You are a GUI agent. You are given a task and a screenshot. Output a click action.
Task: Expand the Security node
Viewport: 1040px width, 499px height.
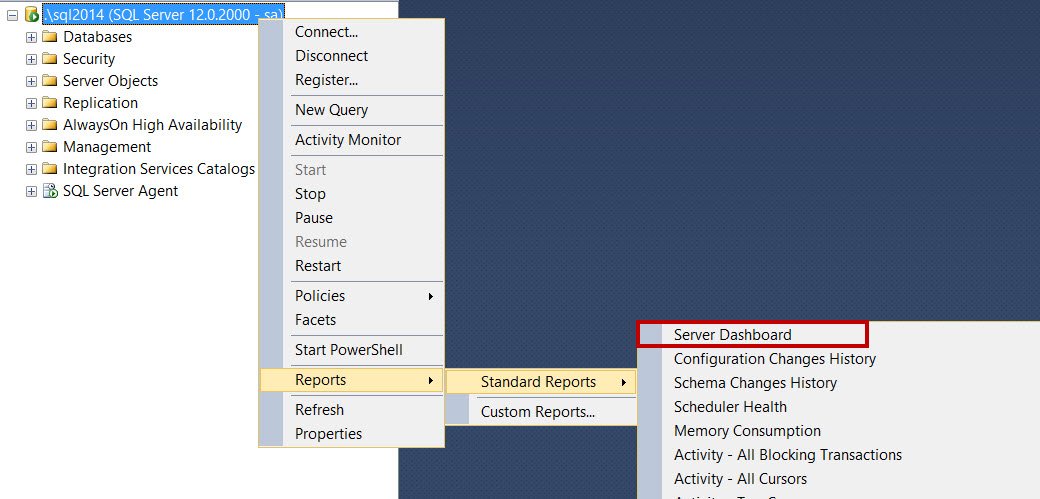click(x=31, y=59)
